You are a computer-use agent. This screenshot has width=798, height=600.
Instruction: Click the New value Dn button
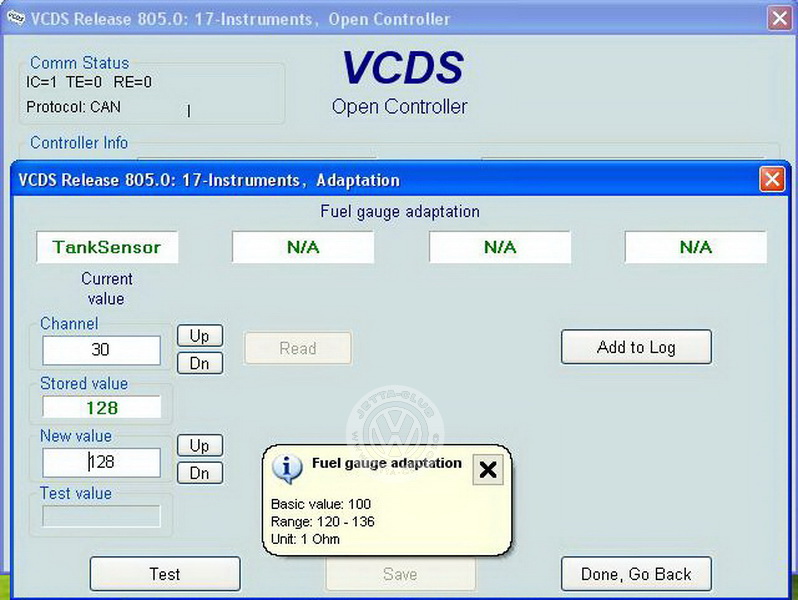click(200, 473)
